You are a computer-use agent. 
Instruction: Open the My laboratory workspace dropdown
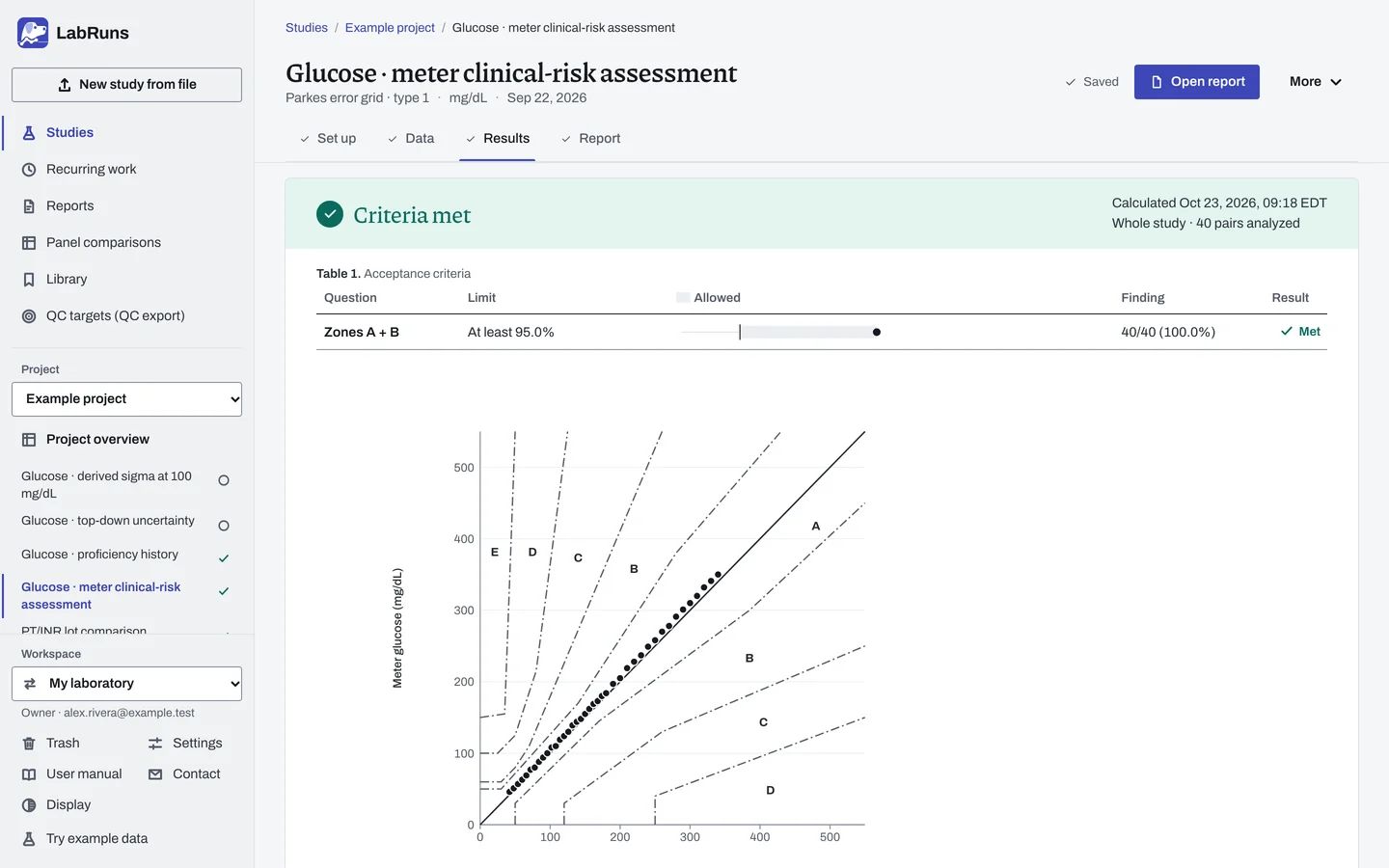tap(126, 684)
